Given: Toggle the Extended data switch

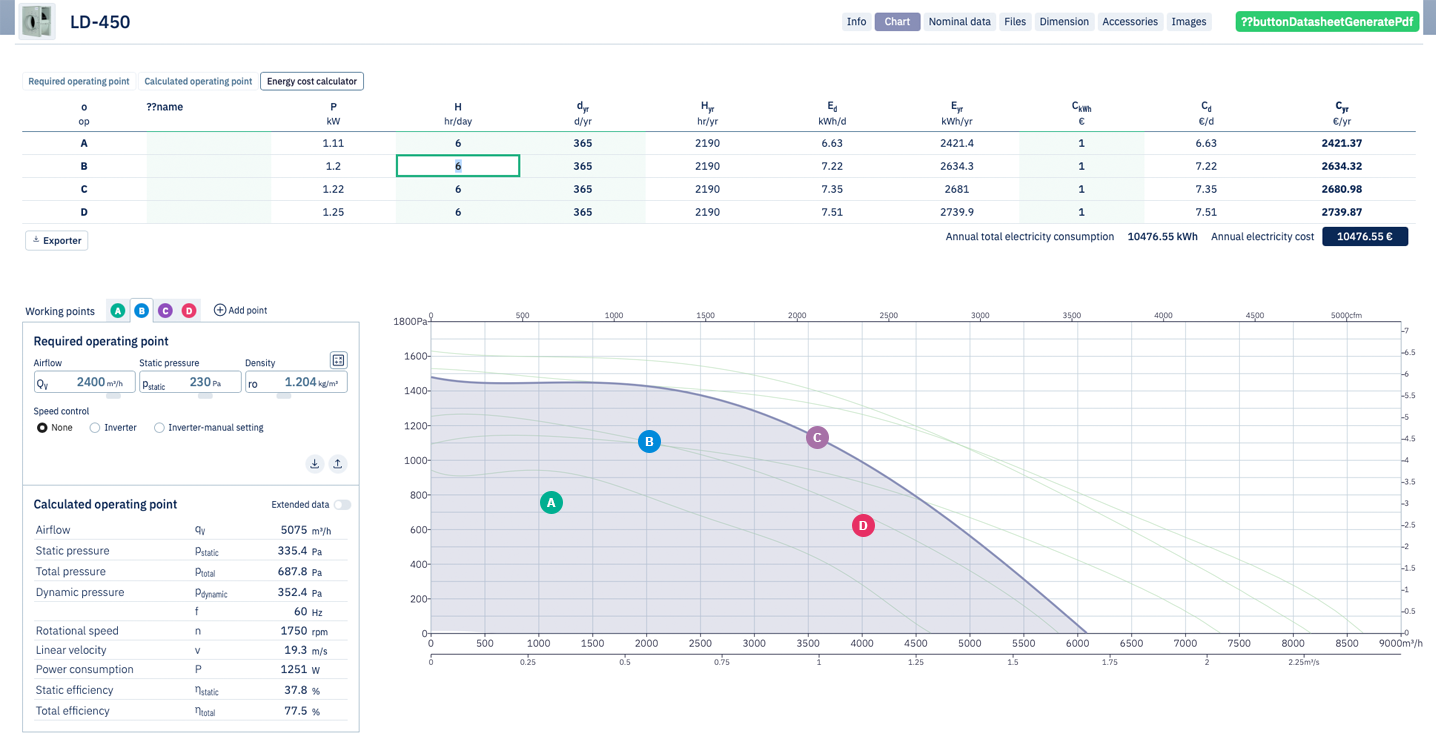Looking at the screenshot, I should click(342, 505).
